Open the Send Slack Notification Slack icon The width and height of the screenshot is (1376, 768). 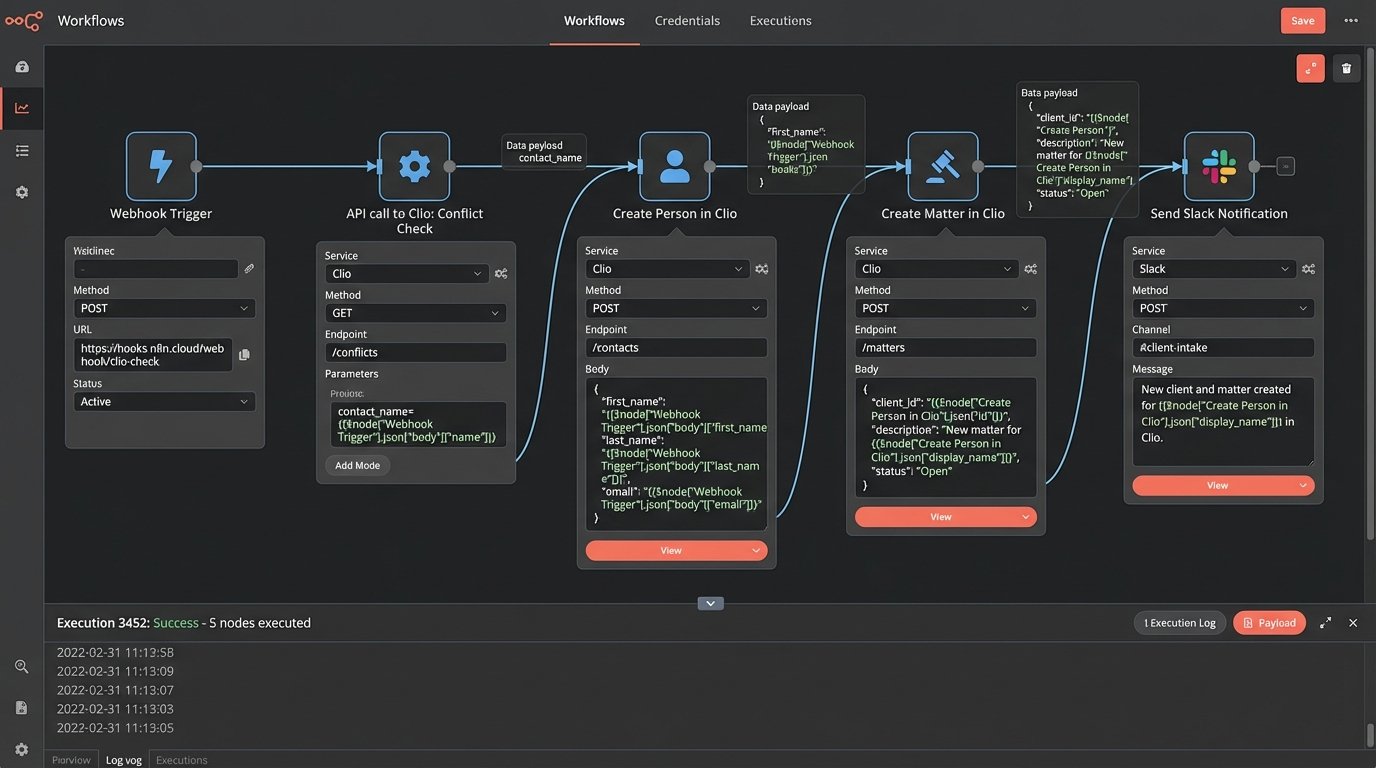point(1218,167)
